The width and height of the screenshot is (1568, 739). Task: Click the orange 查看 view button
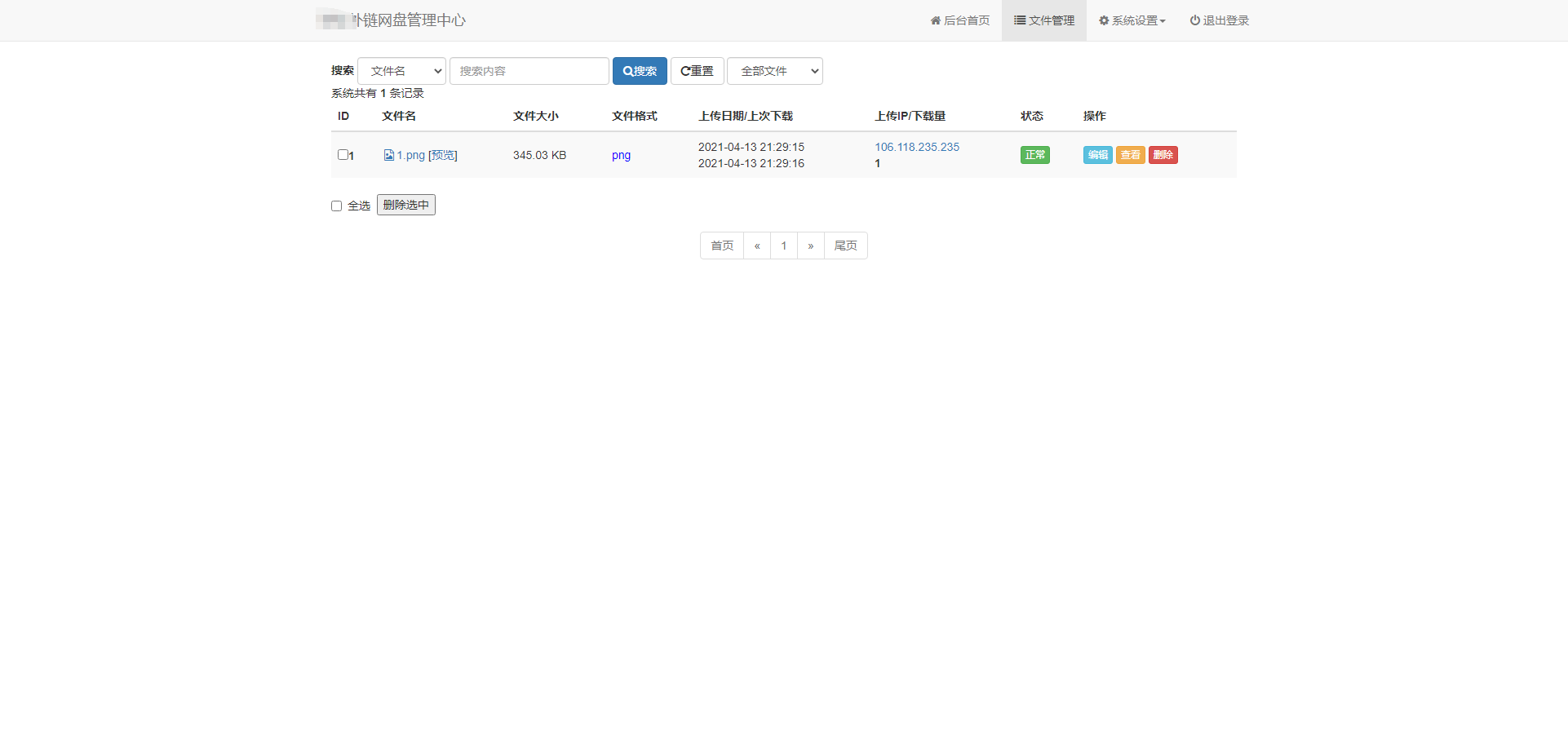point(1130,155)
